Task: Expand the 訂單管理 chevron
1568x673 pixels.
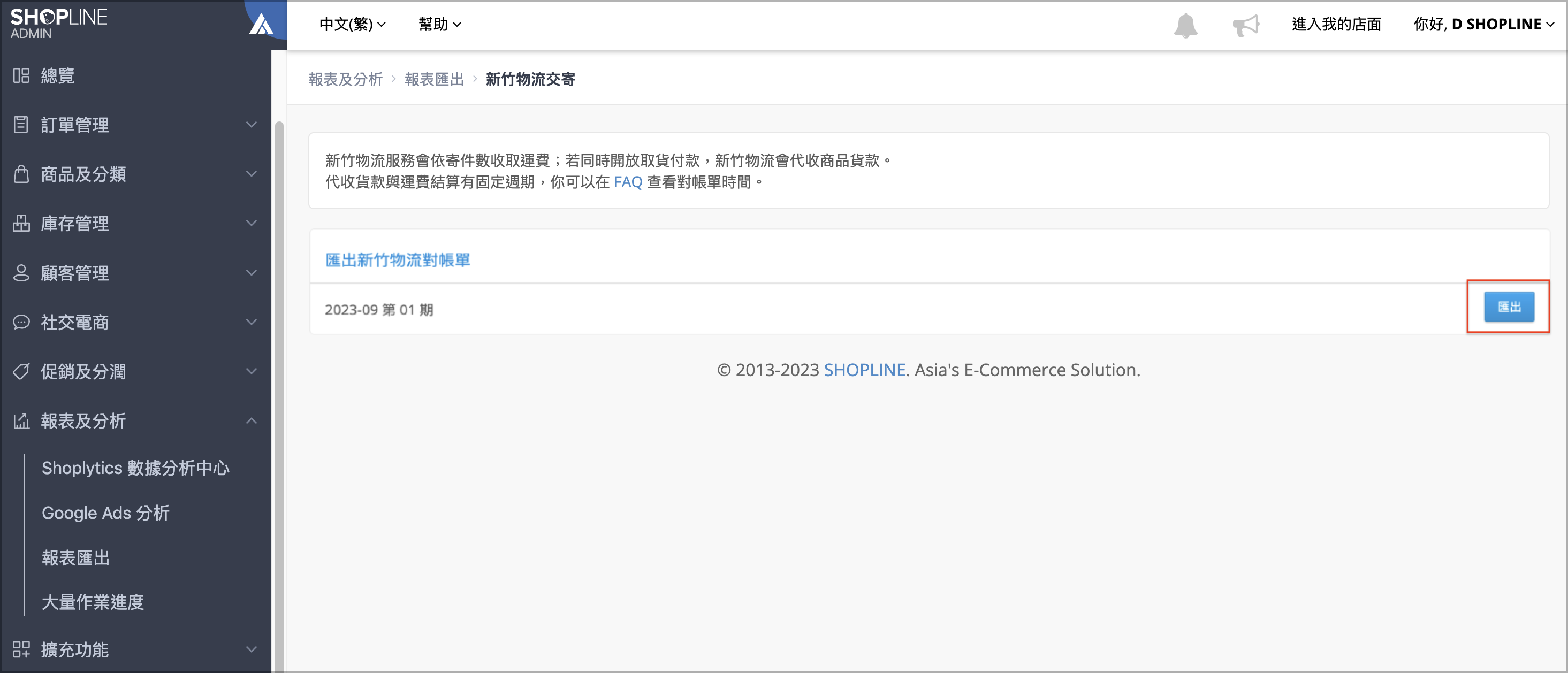Action: click(252, 125)
